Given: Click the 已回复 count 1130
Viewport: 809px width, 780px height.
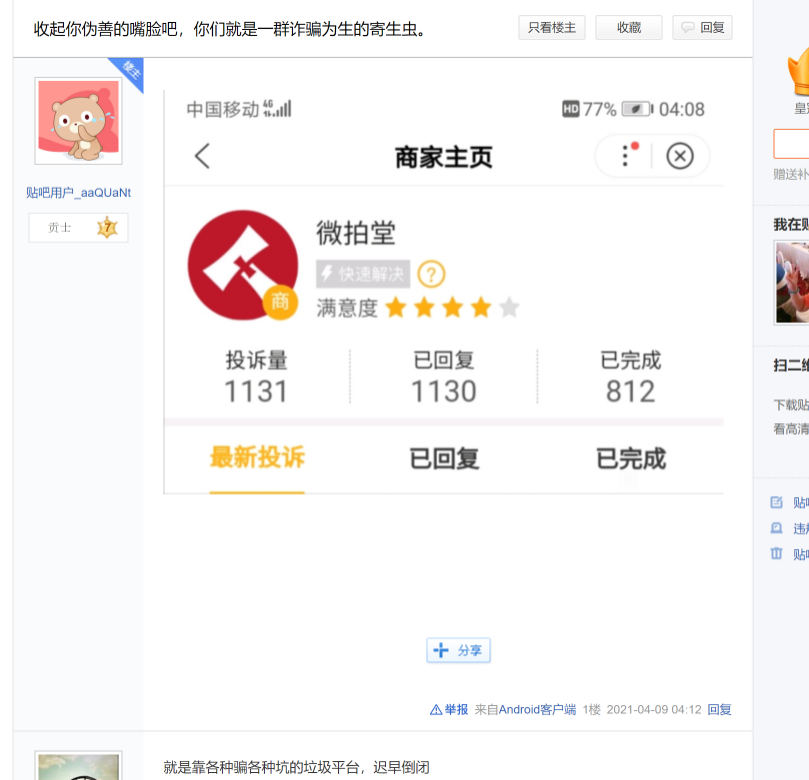Looking at the screenshot, I should pos(444,391).
